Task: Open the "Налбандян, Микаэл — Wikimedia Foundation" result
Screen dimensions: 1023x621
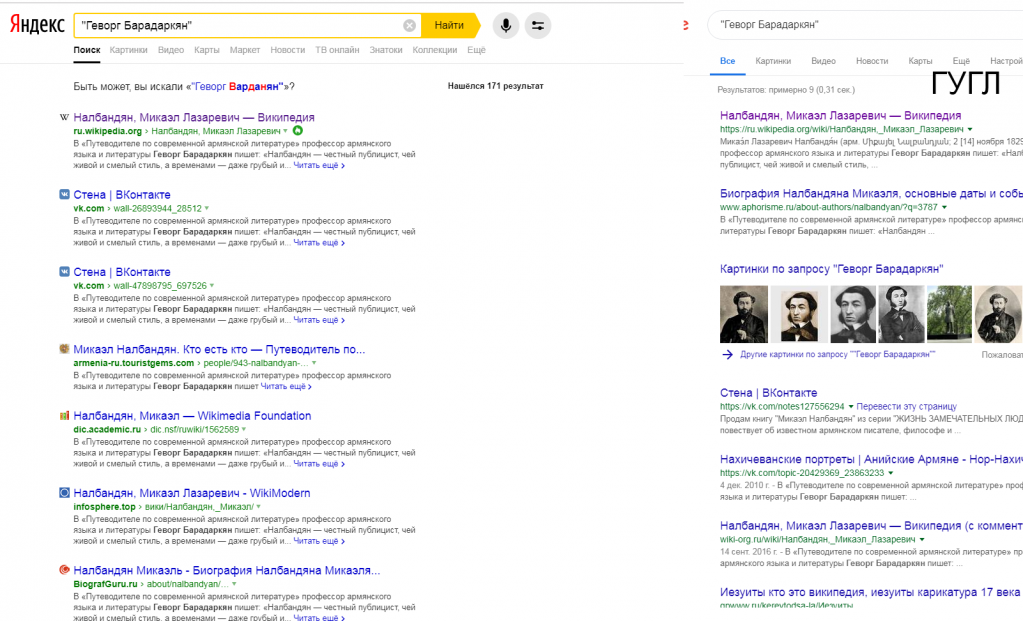Action: (192, 416)
